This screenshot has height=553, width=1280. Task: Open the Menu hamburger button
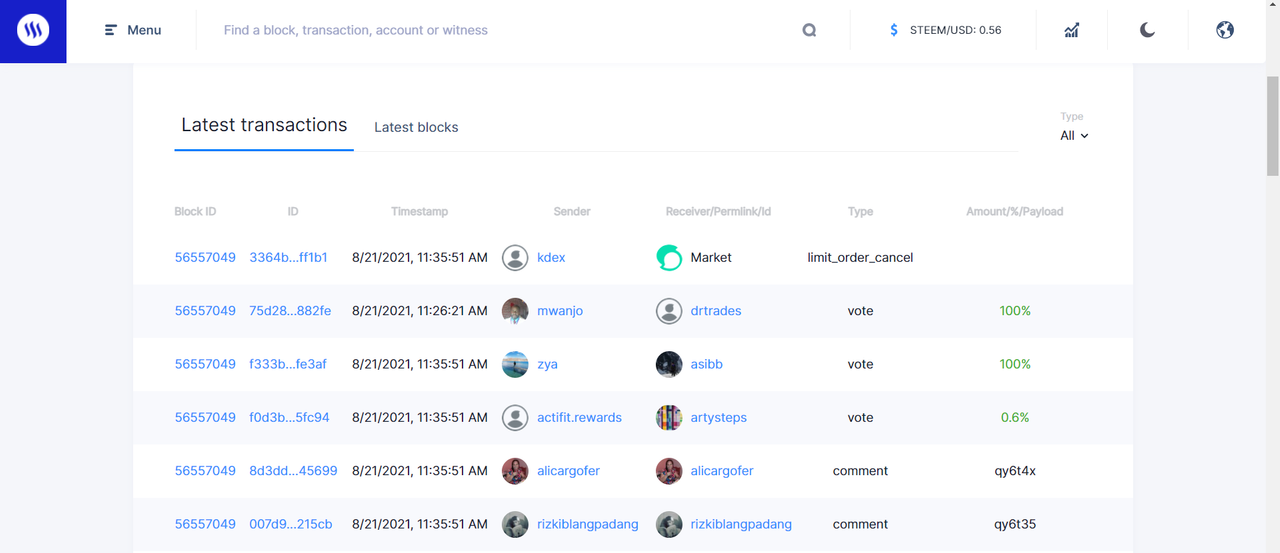(133, 31)
